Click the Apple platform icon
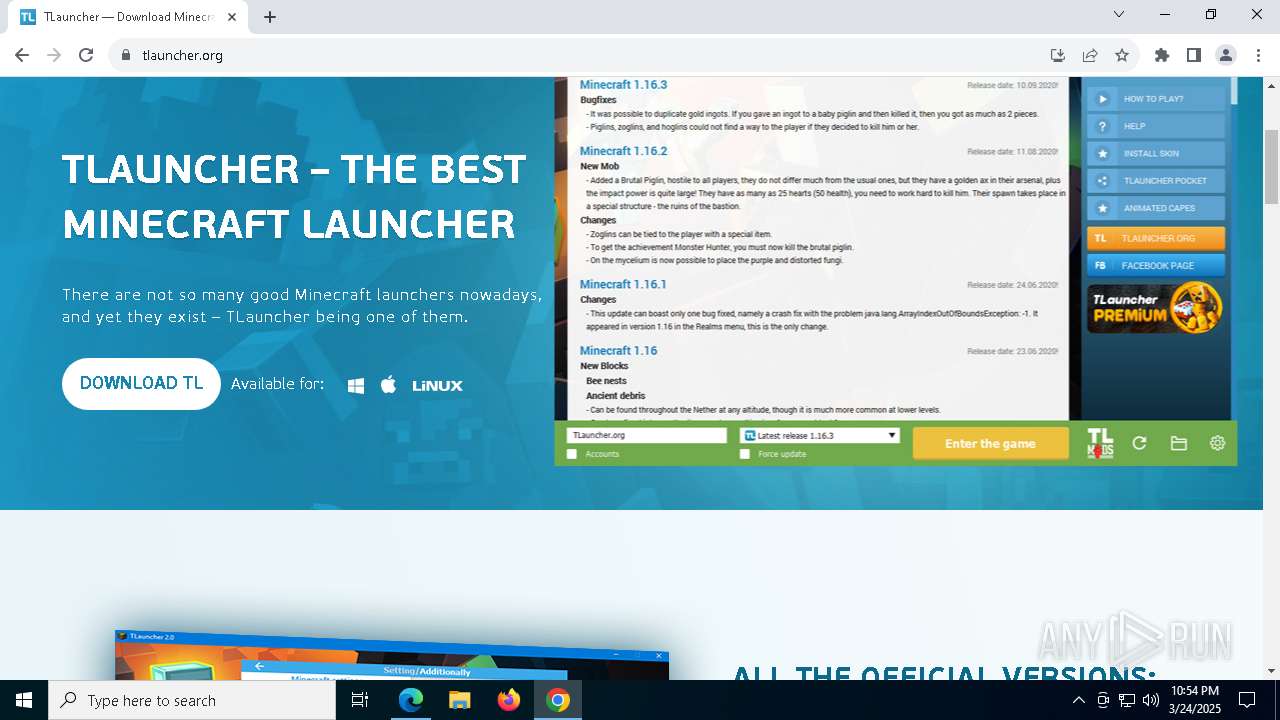Image resolution: width=1280 pixels, height=720 pixels. click(x=389, y=384)
